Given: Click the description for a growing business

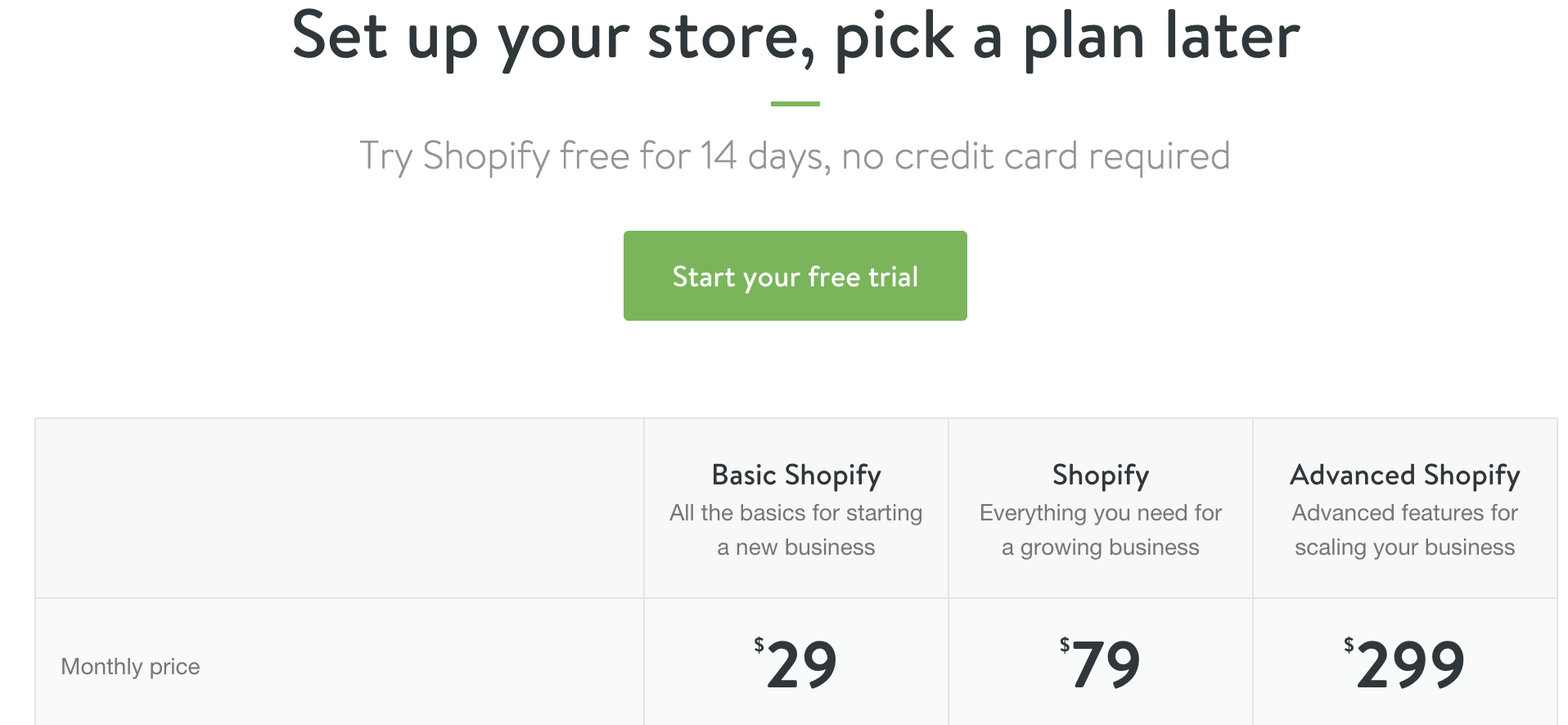Looking at the screenshot, I should 1100,530.
